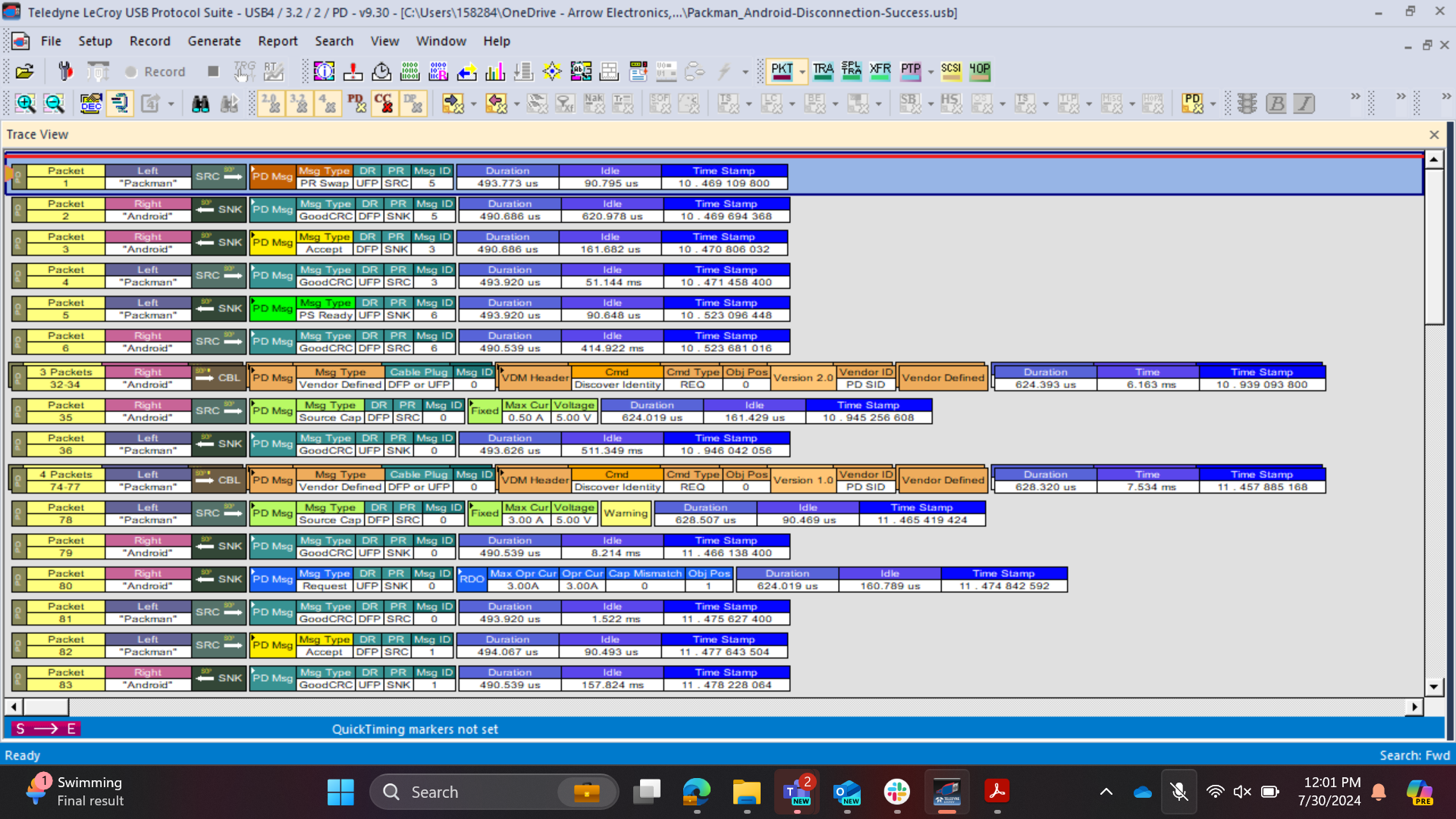This screenshot has width=1456, height=819.
Task: Click the trace horizontal scrollbar thumb
Action: [45, 706]
